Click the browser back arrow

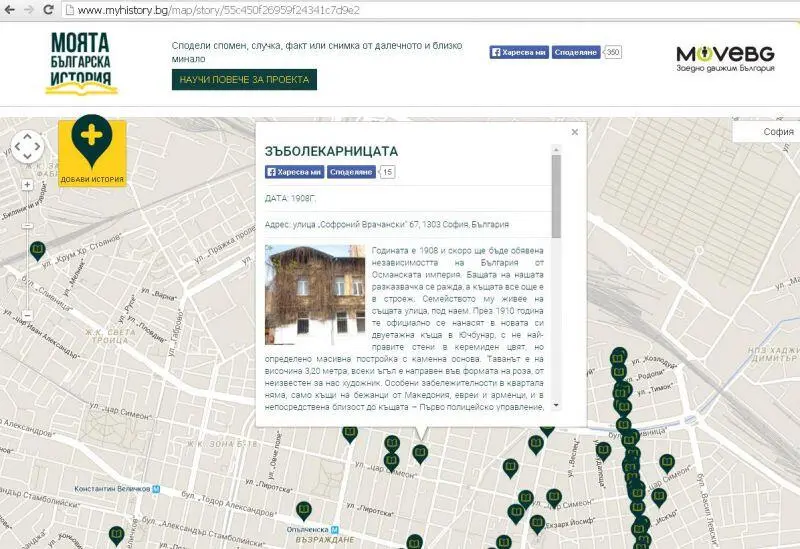(11, 10)
